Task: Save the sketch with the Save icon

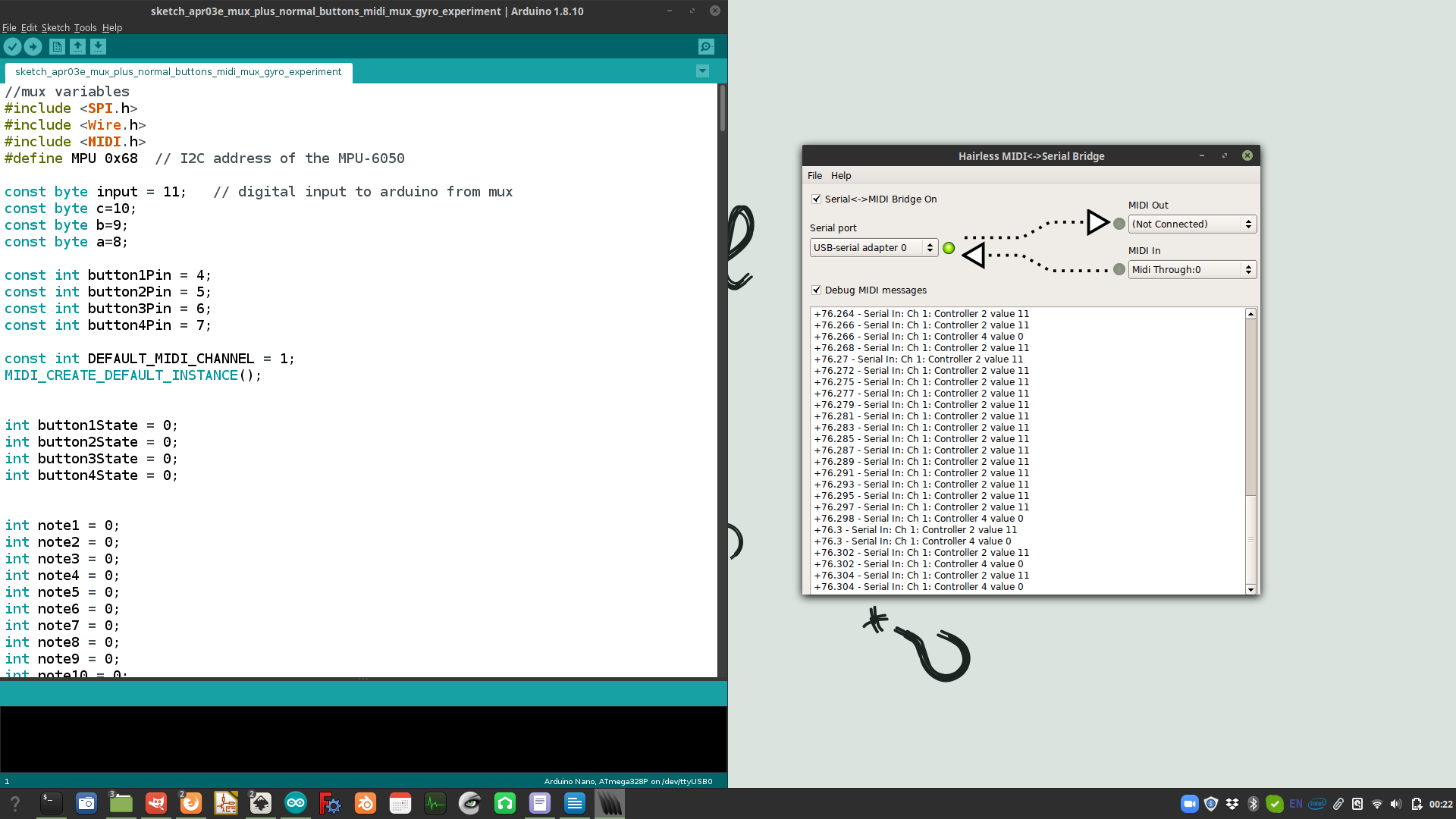Action: 98,47
